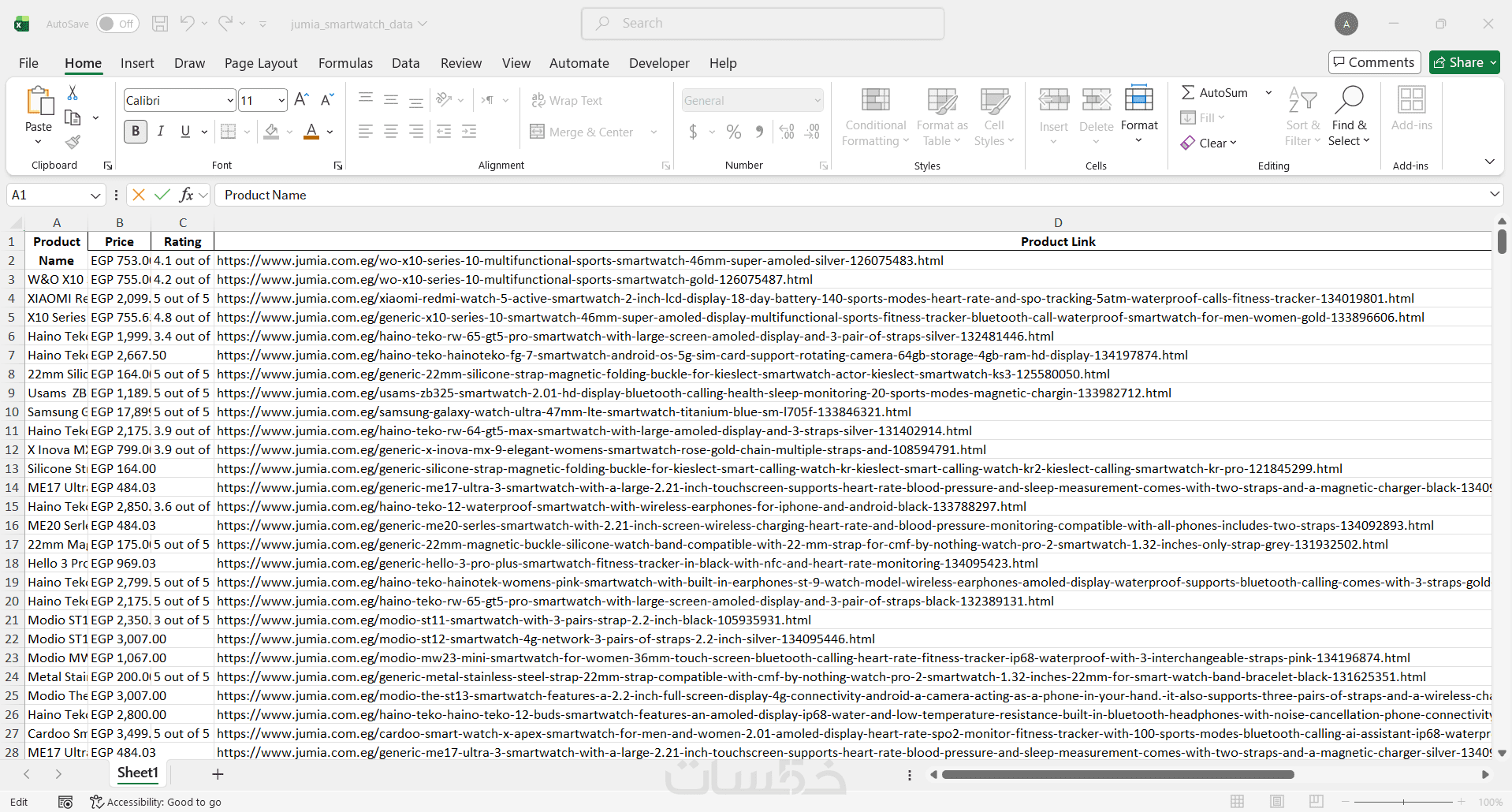Cancel the formula bar entry

point(139,195)
